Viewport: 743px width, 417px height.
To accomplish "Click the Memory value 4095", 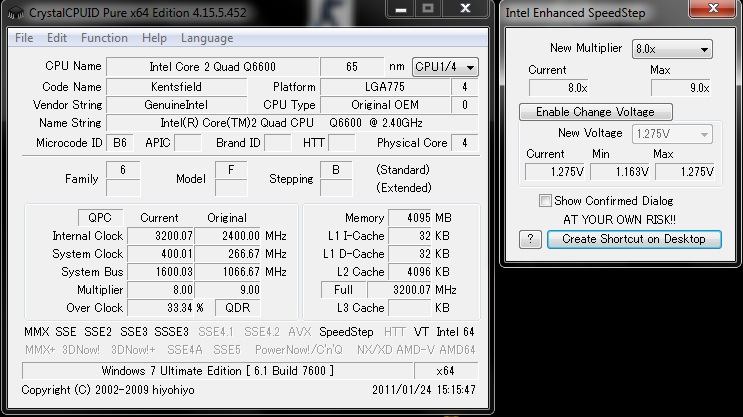I will [410, 218].
